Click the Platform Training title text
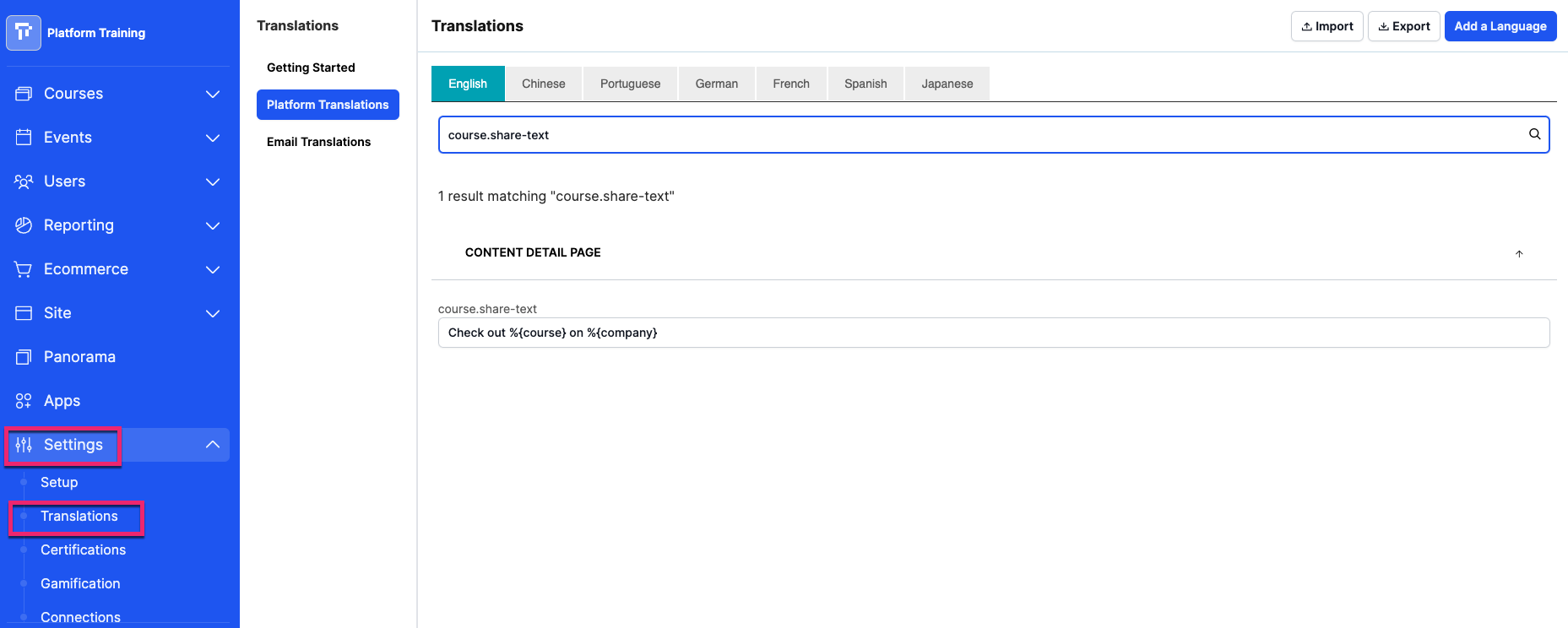Screen dimensions: 1568x628 pyautogui.click(x=96, y=33)
